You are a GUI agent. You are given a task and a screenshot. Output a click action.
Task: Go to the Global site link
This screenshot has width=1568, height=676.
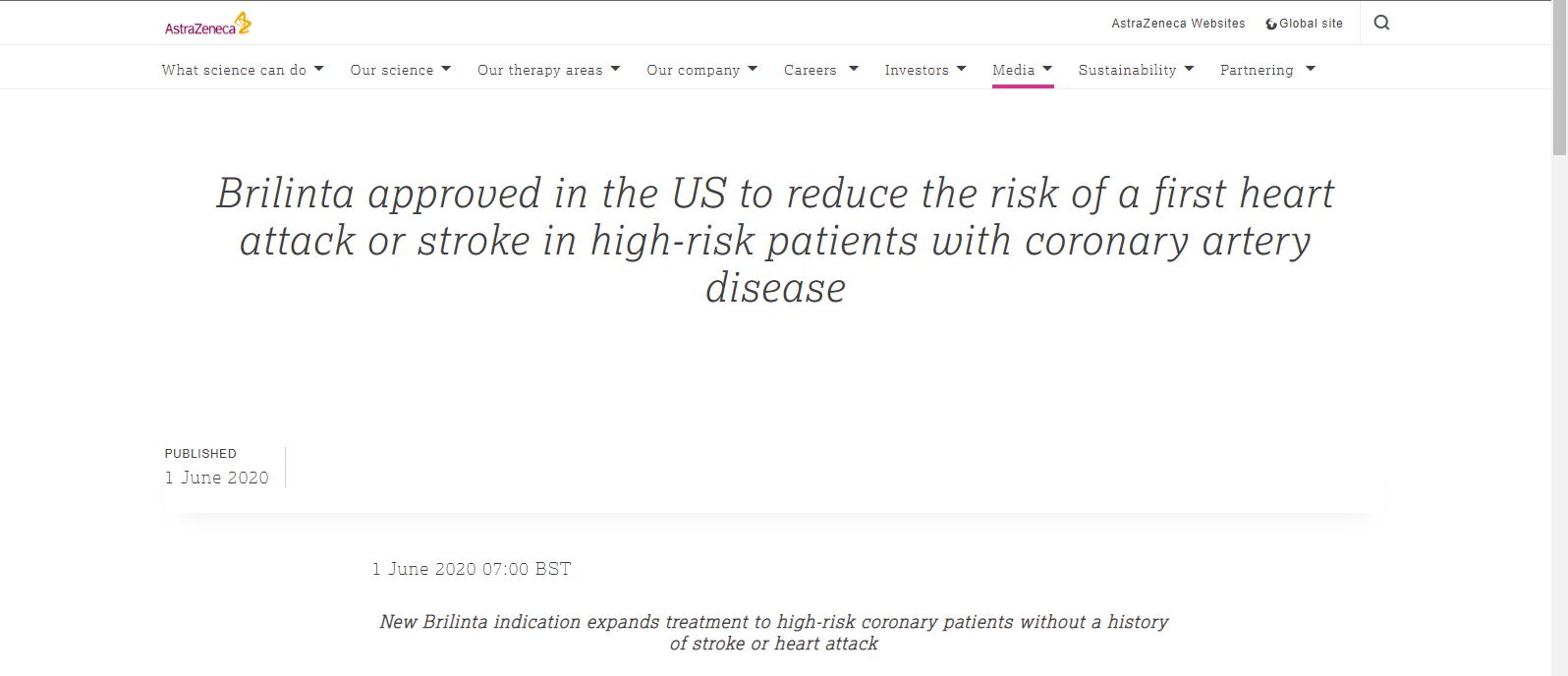click(x=1311, y=24)
